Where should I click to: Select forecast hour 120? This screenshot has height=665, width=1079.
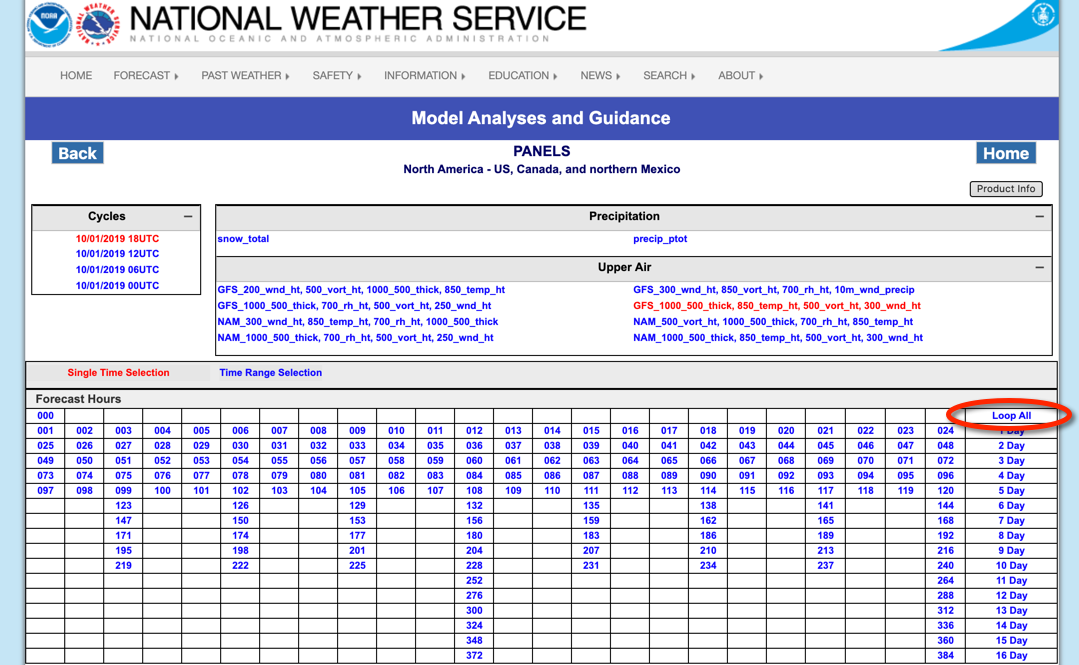946,491
